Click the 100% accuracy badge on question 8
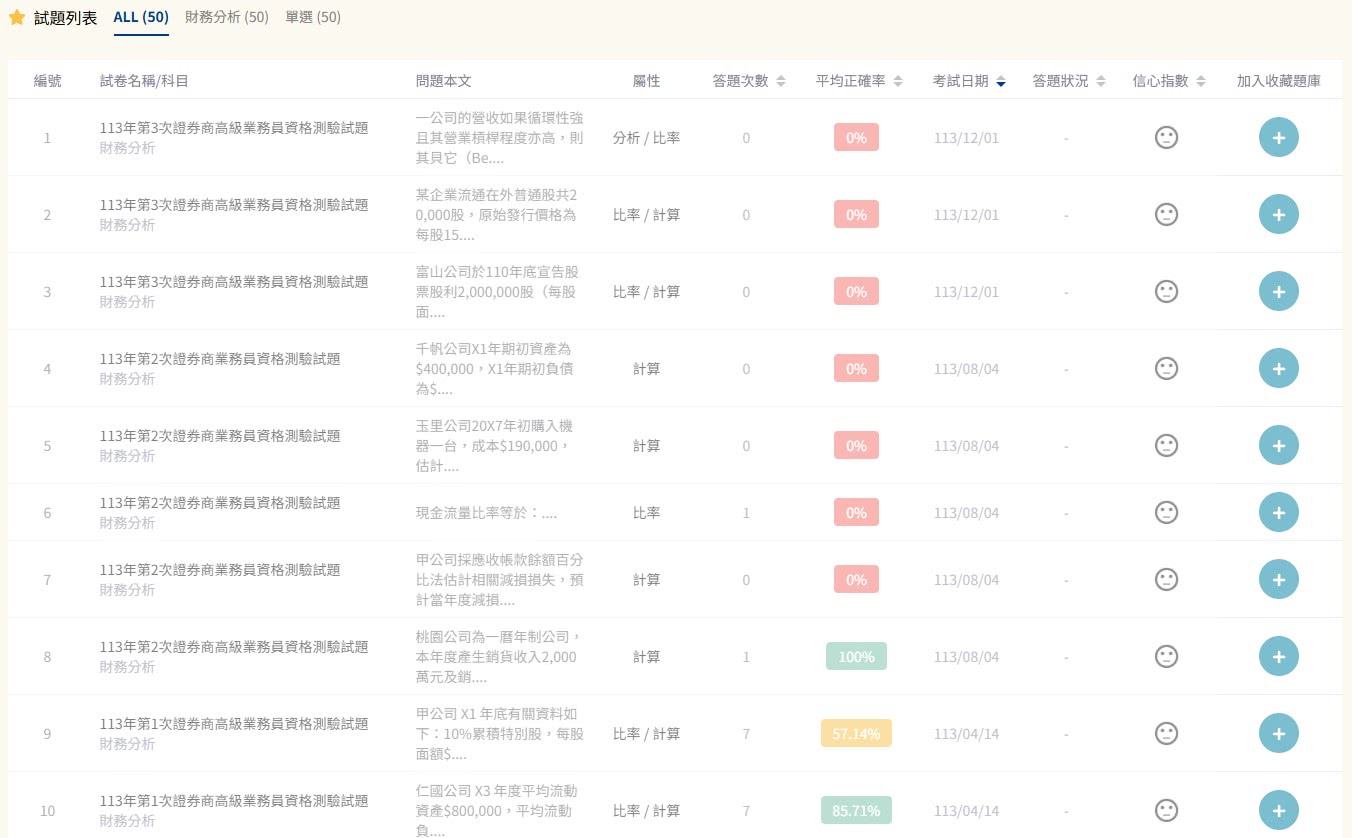This screenshot has height=838, width=1352. 856,656
